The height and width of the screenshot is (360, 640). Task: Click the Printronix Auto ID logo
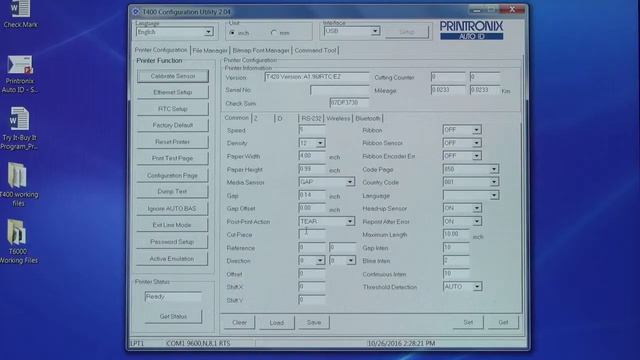(471, 30)
